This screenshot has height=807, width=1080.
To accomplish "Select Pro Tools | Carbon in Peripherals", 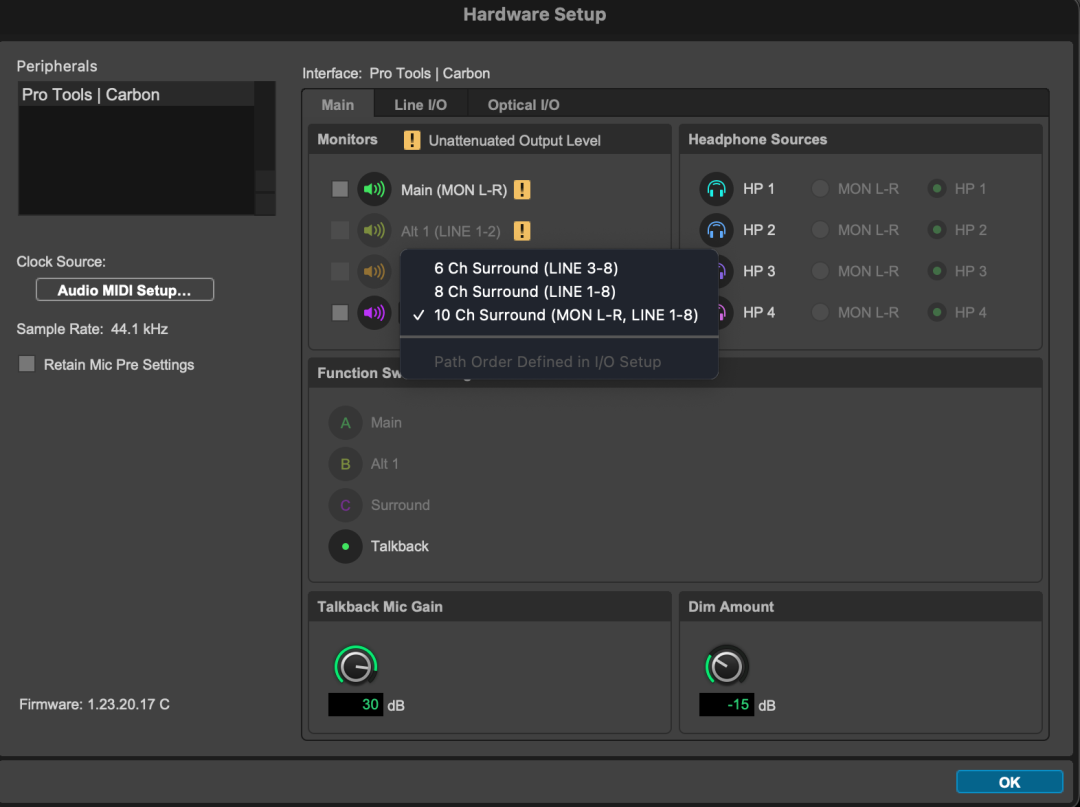I will coord(136,94).
